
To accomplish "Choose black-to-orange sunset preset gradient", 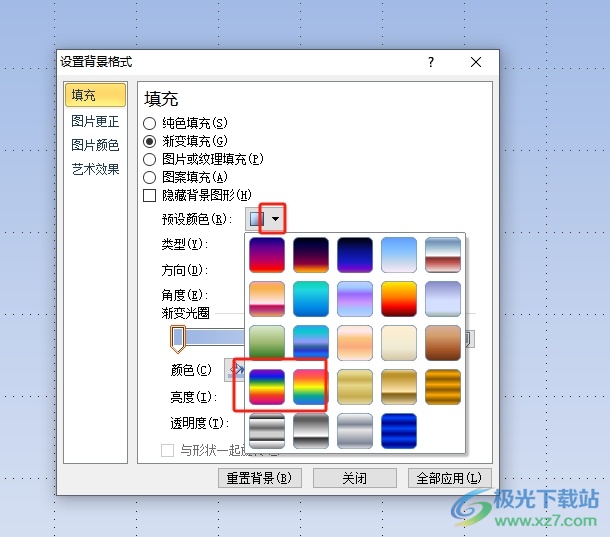I will [311, 255].
